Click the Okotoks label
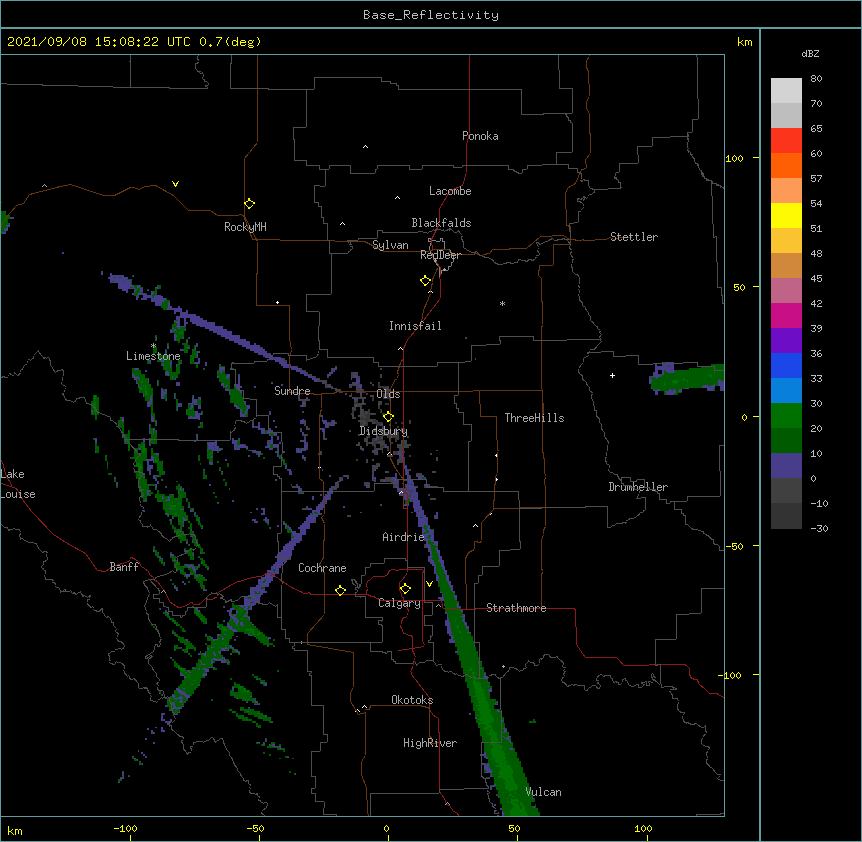Image resolution: width=862 pixels, height=842 pixels. [x=412, y=700]
